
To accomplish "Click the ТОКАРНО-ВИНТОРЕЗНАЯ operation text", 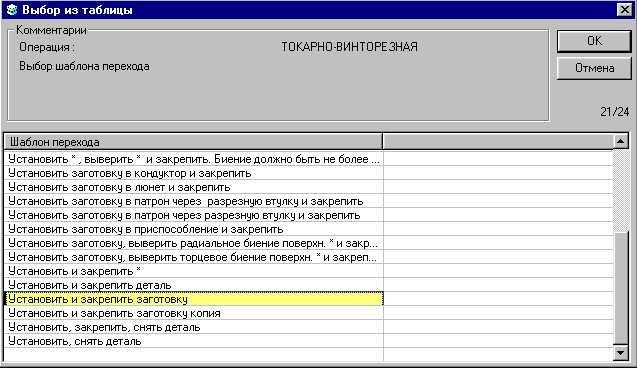I will (349, 47).
